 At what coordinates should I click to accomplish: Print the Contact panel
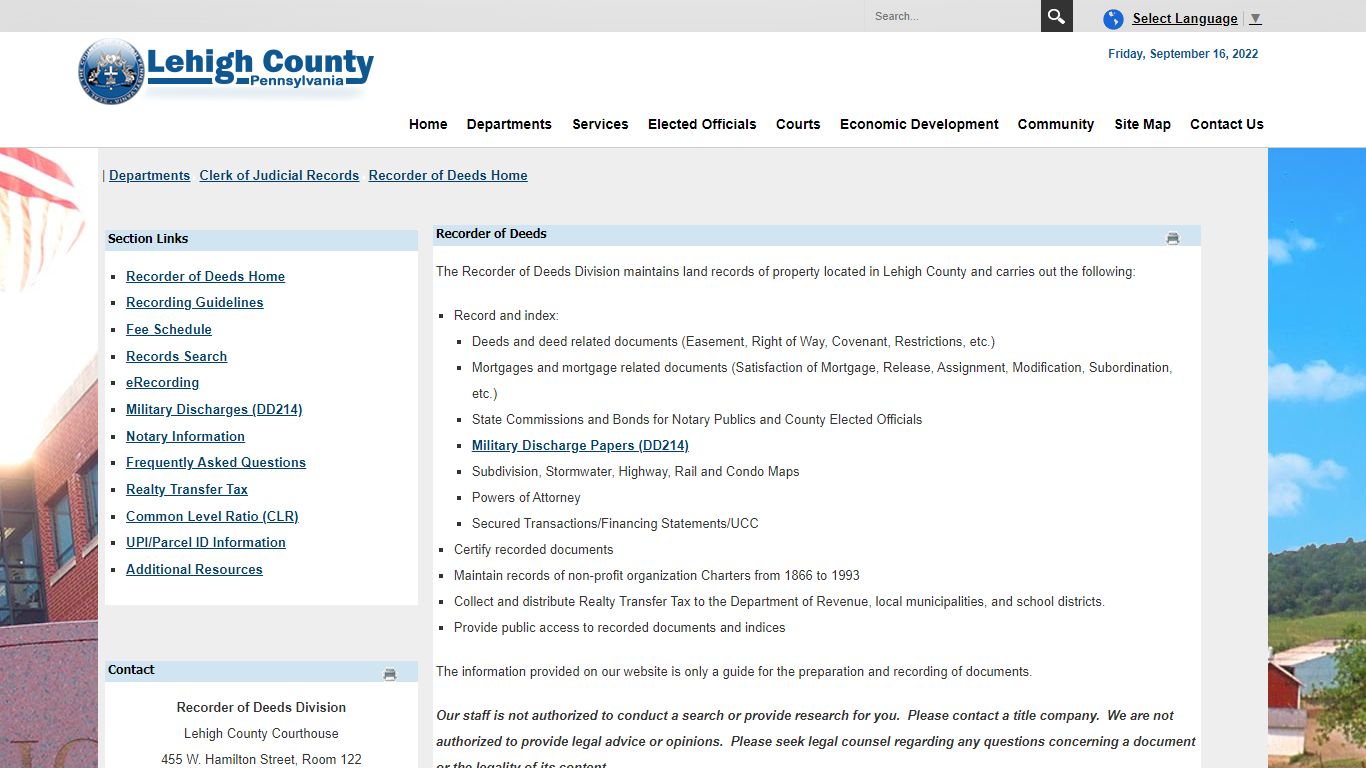[389, 675]
